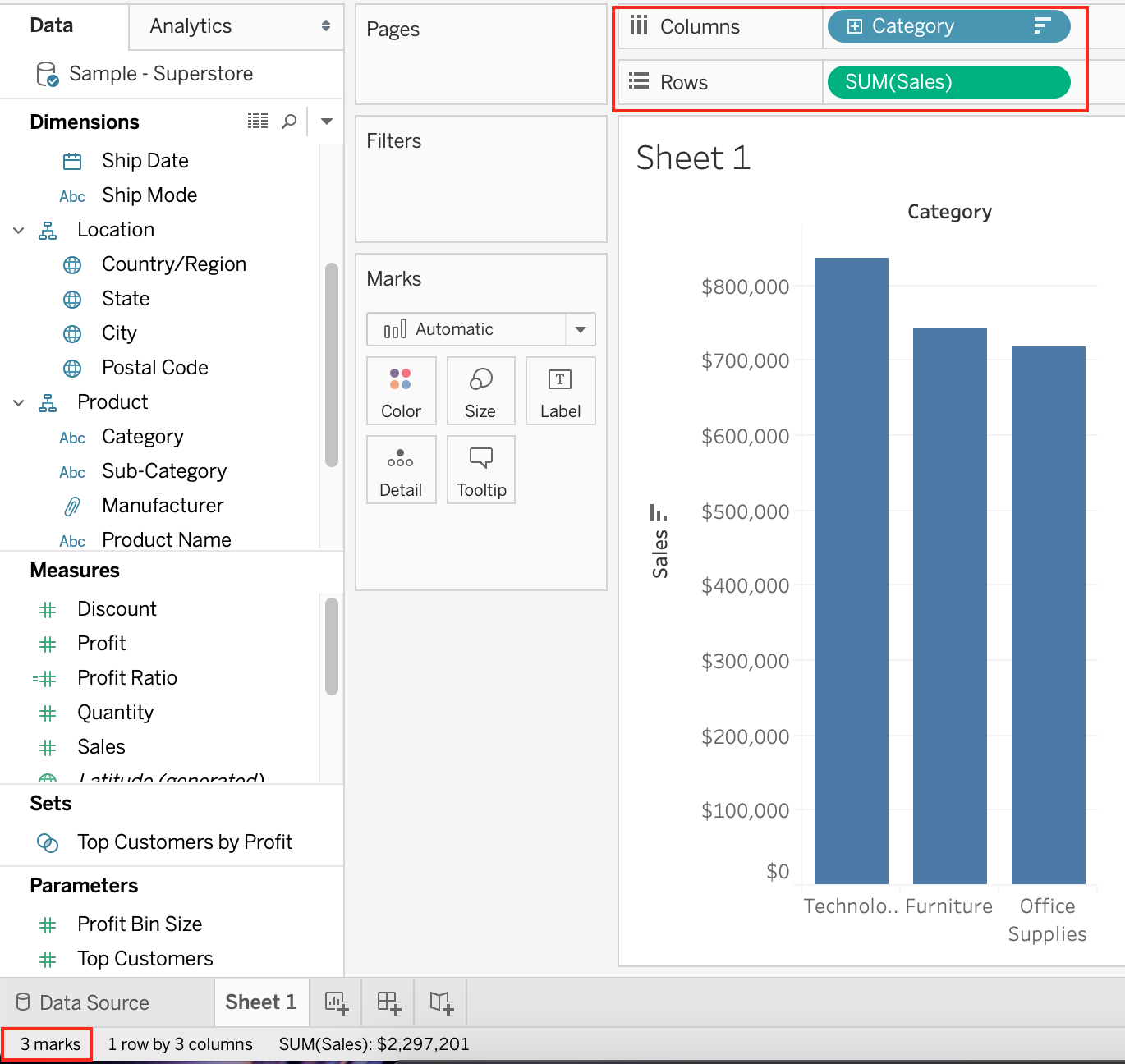The height and width of the screenshot is (1064, 1125).
Task: Add a new worksheet
Action: (337, 1002)
